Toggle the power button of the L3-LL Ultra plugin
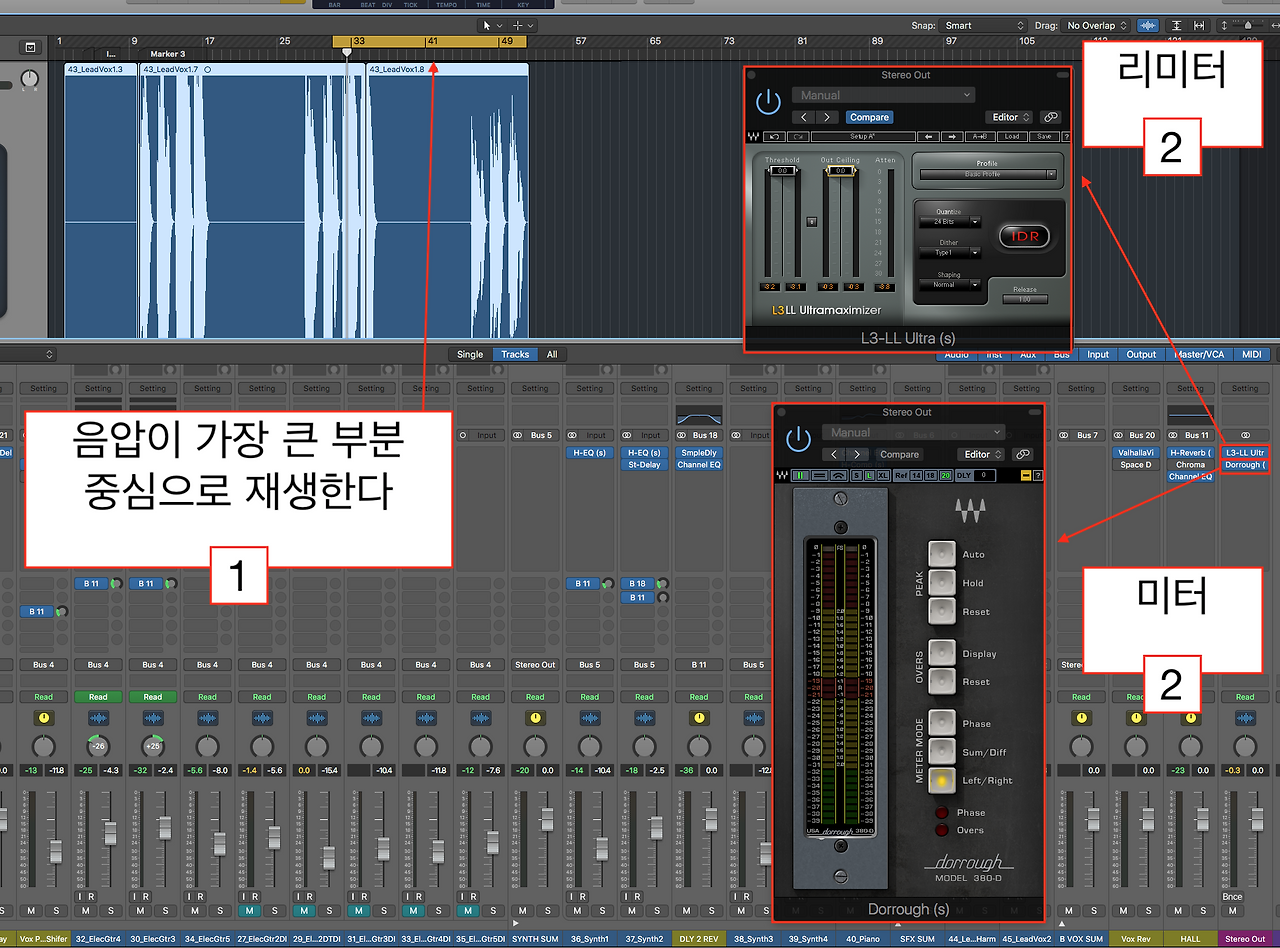Viewport: 1280px width, 948px height. pyautogui.click(x=768, y=101)
